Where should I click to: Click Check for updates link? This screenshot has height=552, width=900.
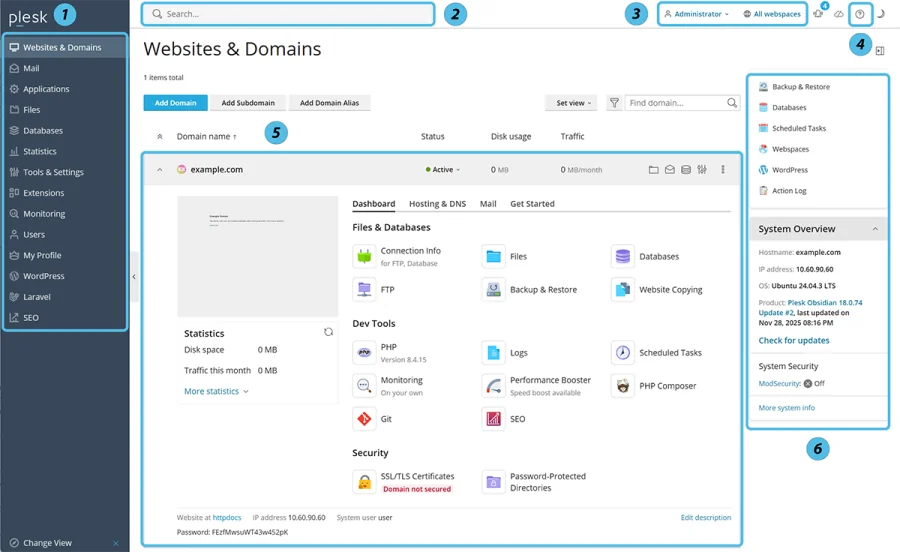click(x=794, y=340)
